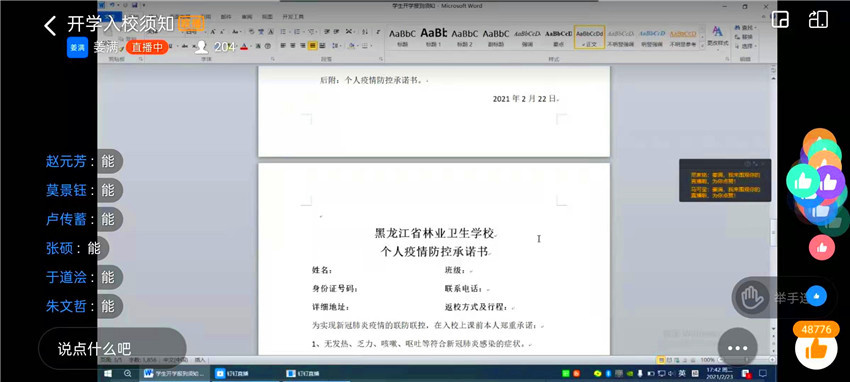Open the three-dots more options button

click(737, 348)
